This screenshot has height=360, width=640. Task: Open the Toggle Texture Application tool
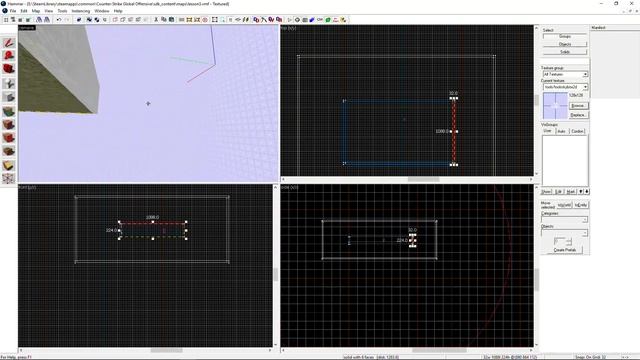(9, 111)
